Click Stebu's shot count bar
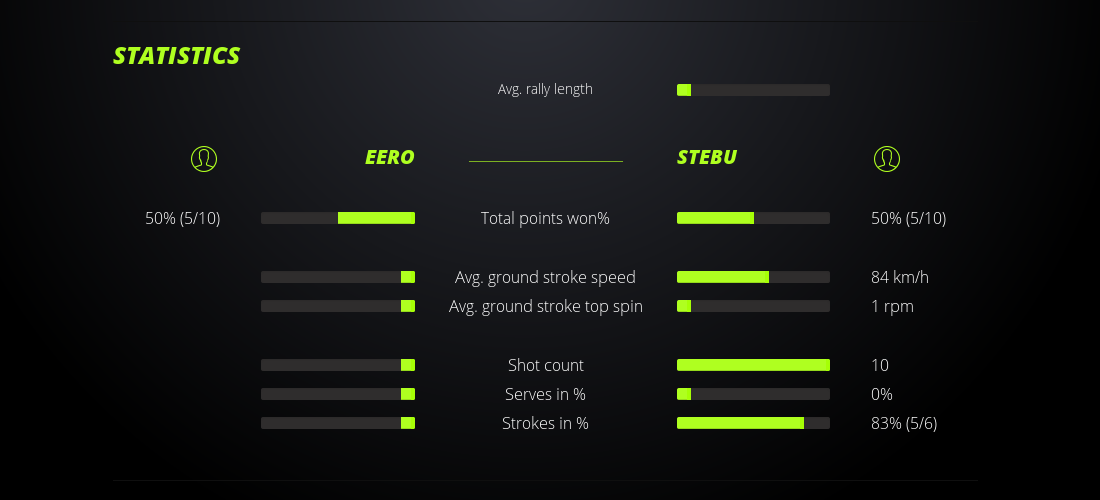The image size is (1100, 500). (753, 365)
